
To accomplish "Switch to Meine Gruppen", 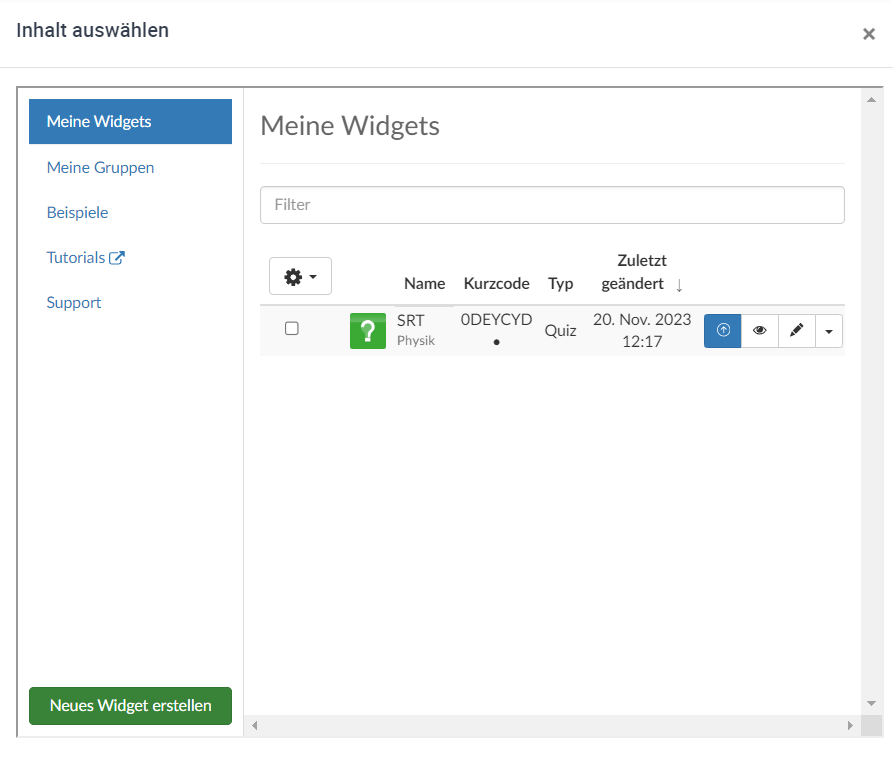I will [x=100, y=168].
